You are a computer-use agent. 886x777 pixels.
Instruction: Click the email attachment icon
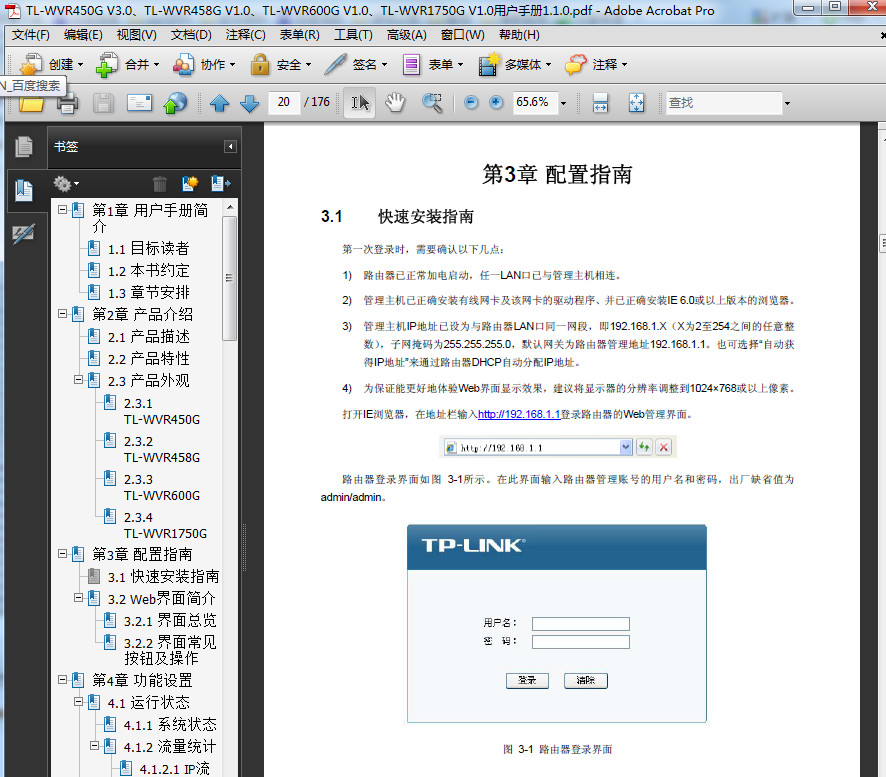click(x=139, y=102)
